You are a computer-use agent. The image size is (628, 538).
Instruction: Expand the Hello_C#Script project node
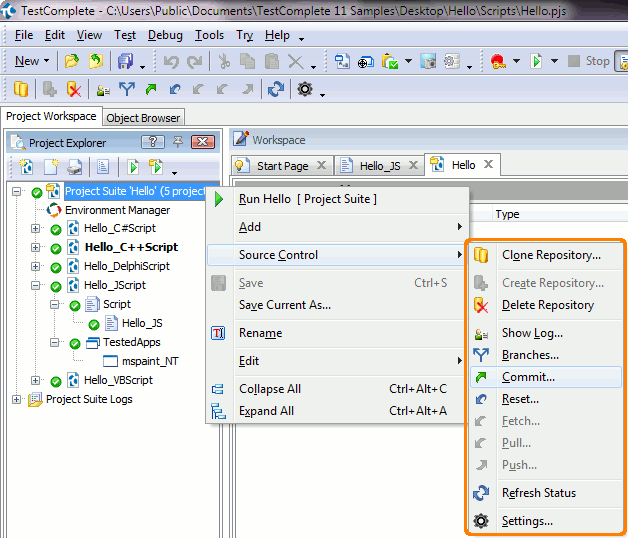(36, 229)
